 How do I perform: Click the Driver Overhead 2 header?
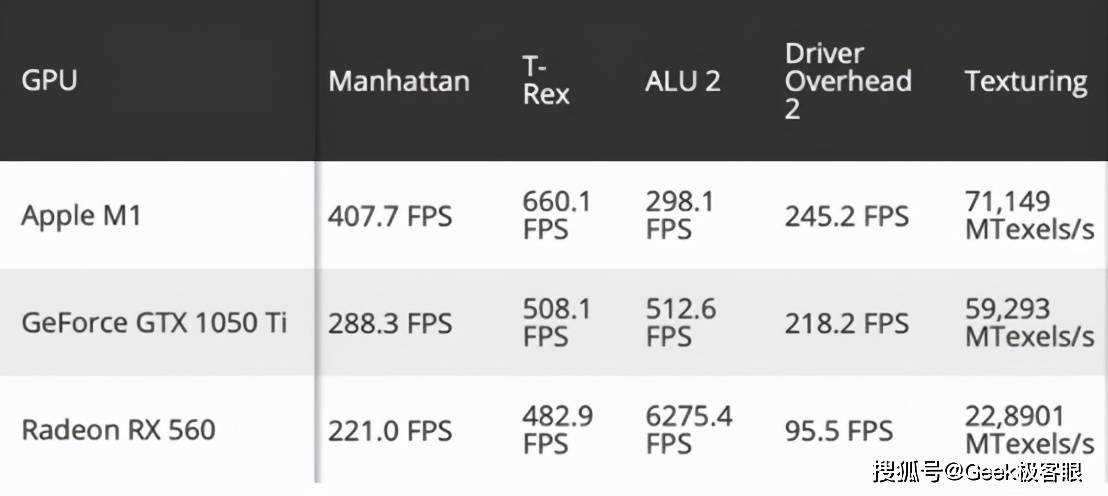click(848, 81)
